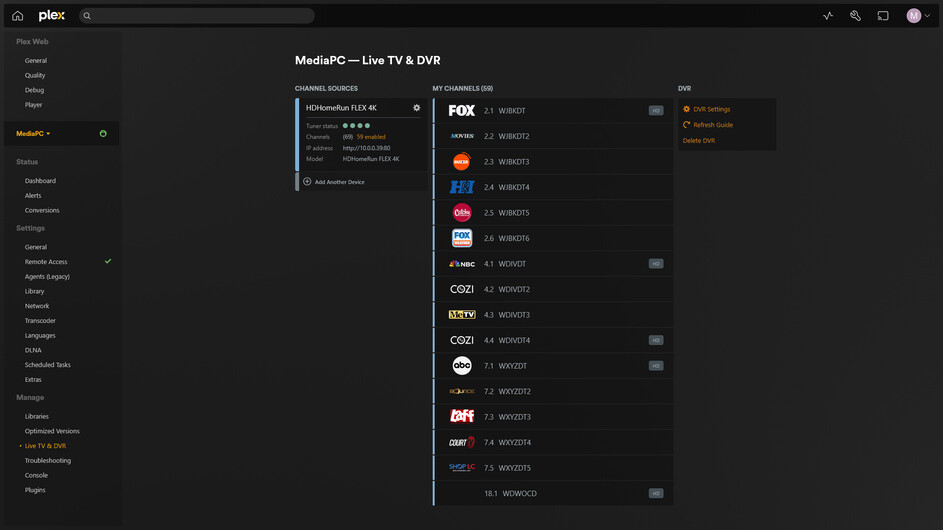This screenshot has width=943, height=530.
Task: Open Optimized Versions page
Action: 52,431
